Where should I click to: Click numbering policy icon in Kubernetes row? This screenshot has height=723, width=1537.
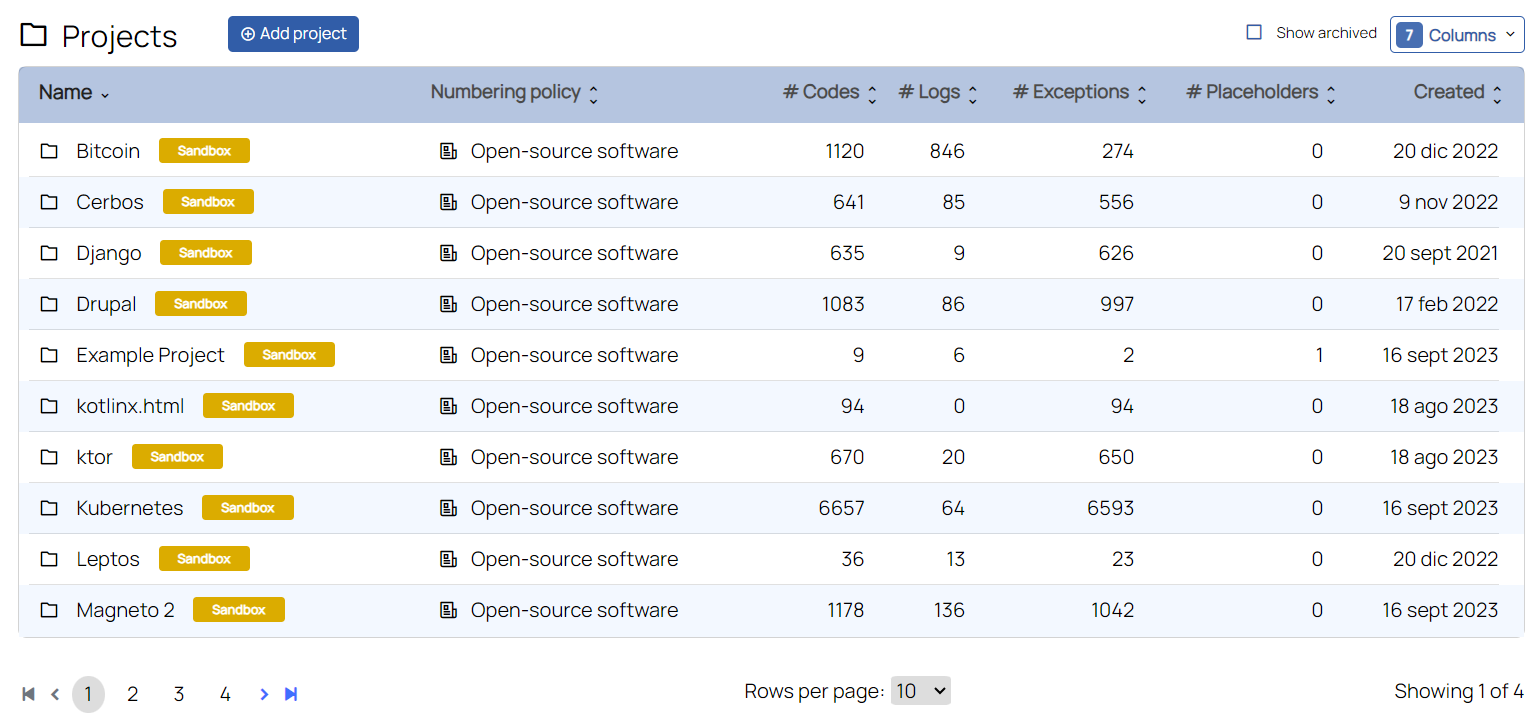coord(449,508)
